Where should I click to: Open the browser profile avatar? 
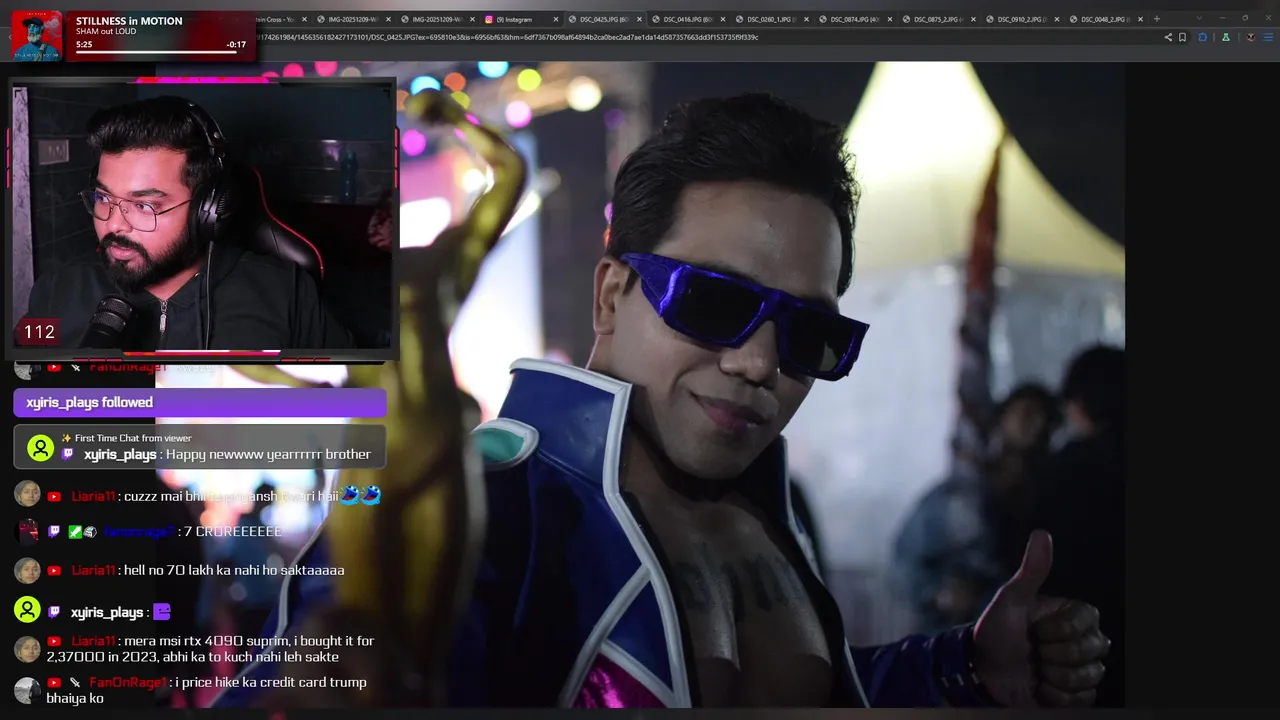tap(1250, 37)
